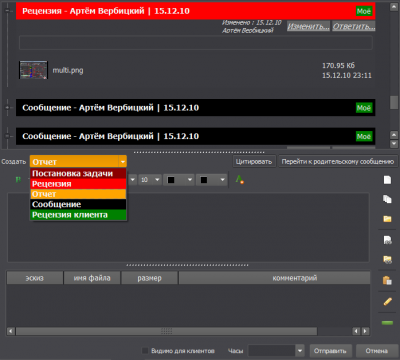Click the green minus remove icon
This screenshot has width=400, height=360.
387,323
